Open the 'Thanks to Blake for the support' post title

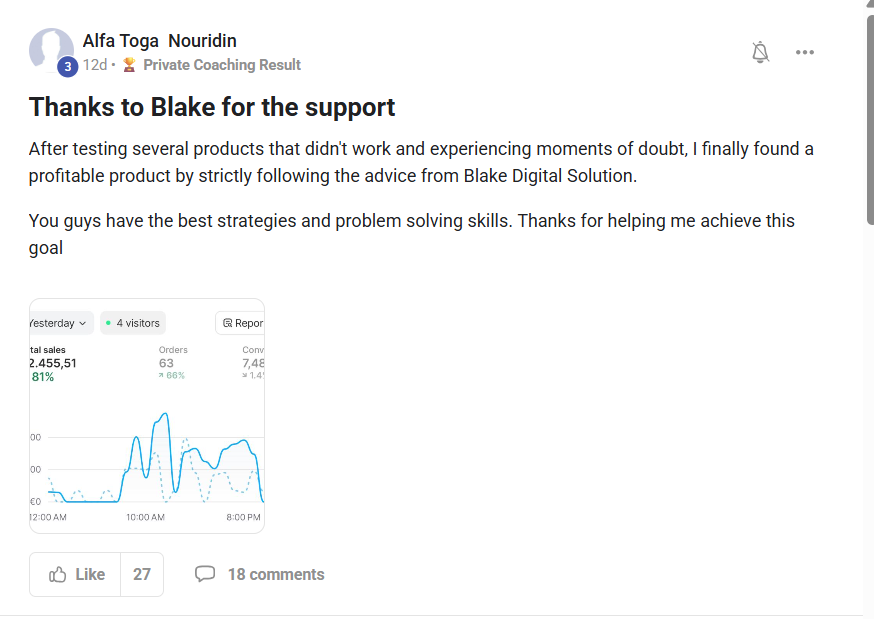212,107
